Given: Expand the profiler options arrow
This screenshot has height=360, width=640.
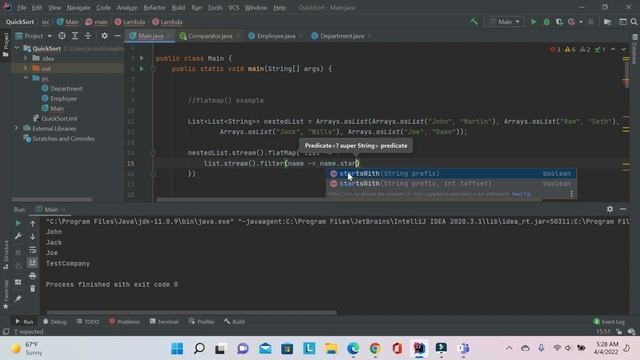Looking at the screenshot, I should point(581,22).
